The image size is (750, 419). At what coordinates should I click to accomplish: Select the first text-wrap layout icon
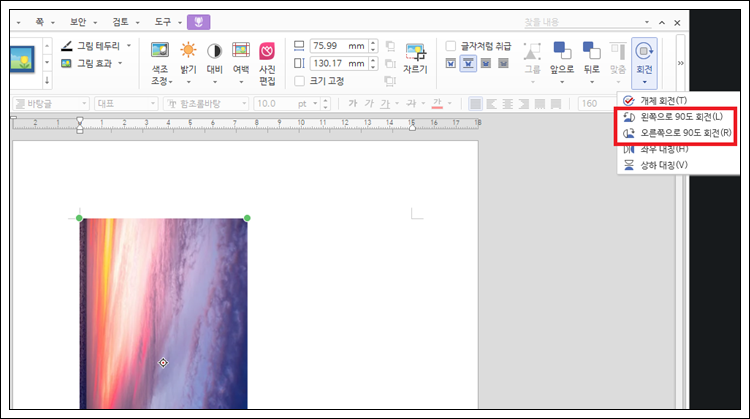tap(451, 63)
